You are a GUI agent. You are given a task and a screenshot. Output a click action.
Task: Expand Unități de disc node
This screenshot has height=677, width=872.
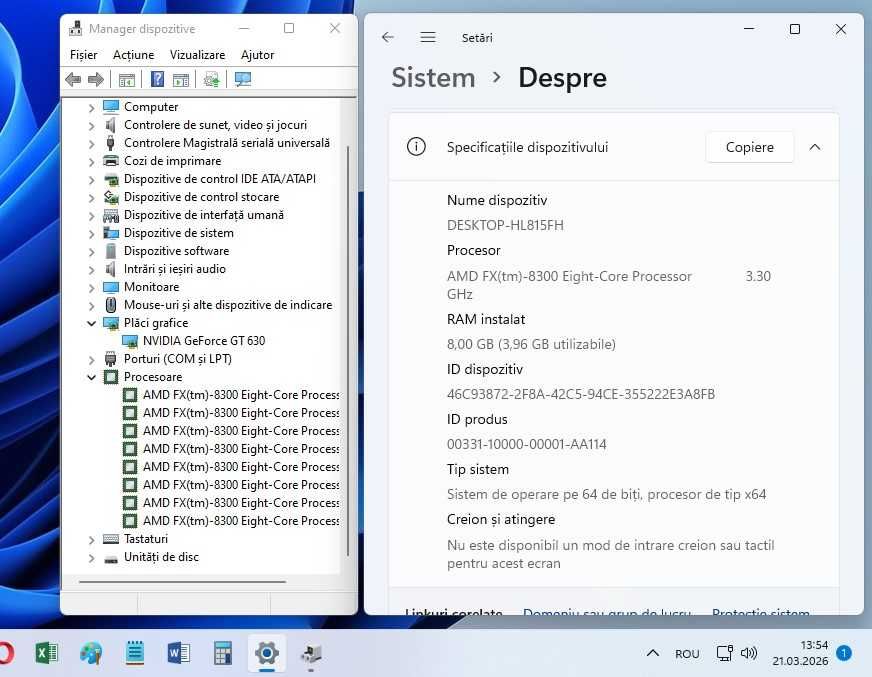click(91, 557)
